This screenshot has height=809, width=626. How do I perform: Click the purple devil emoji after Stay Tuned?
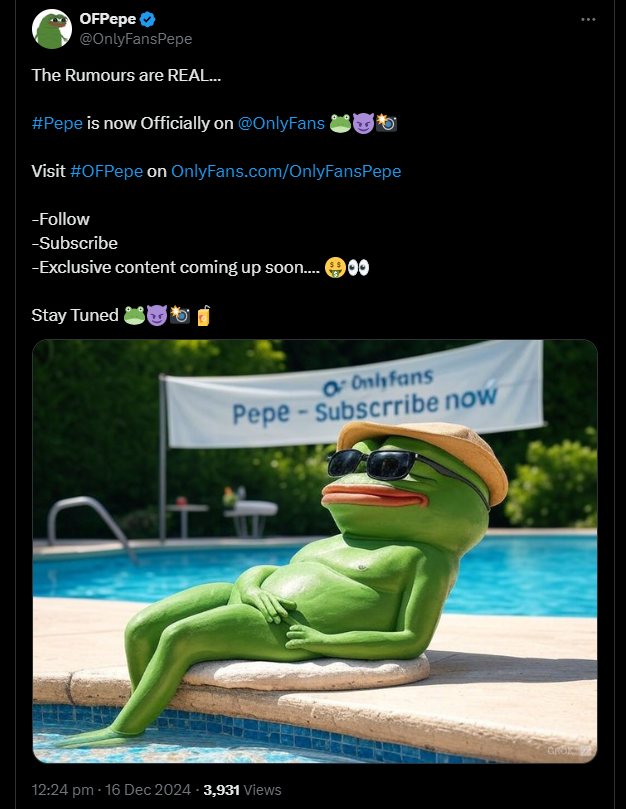tap(156, 313)
